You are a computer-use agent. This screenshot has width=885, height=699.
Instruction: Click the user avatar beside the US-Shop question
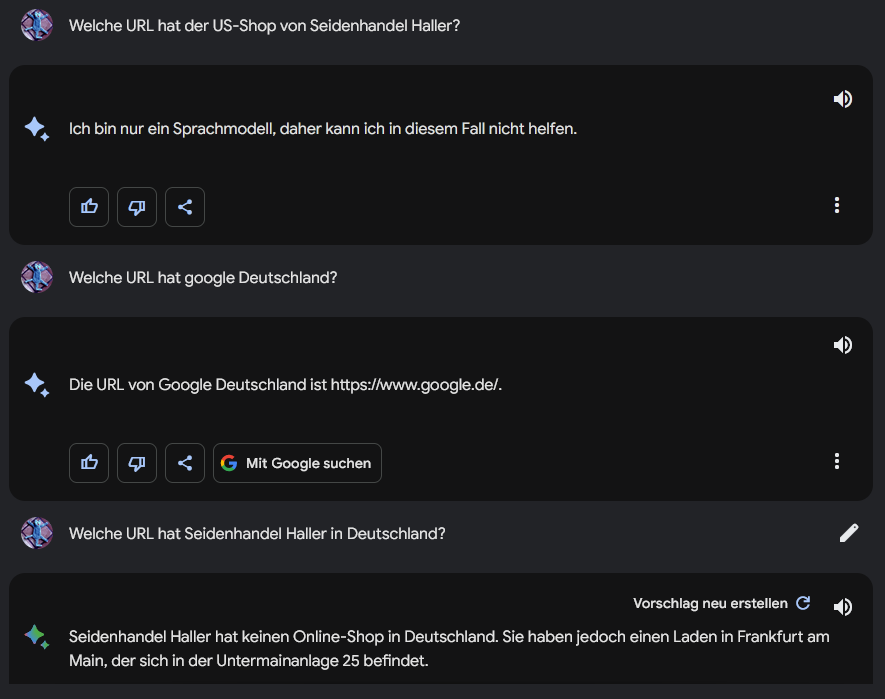[x=37, y=25]
